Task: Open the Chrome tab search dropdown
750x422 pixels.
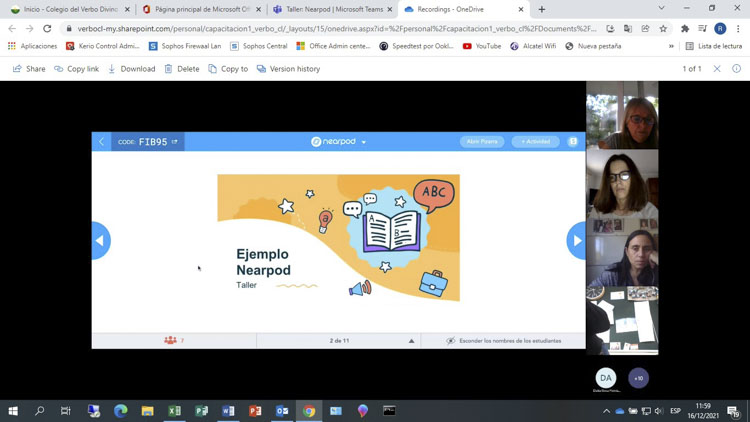Action: point(662,9)
